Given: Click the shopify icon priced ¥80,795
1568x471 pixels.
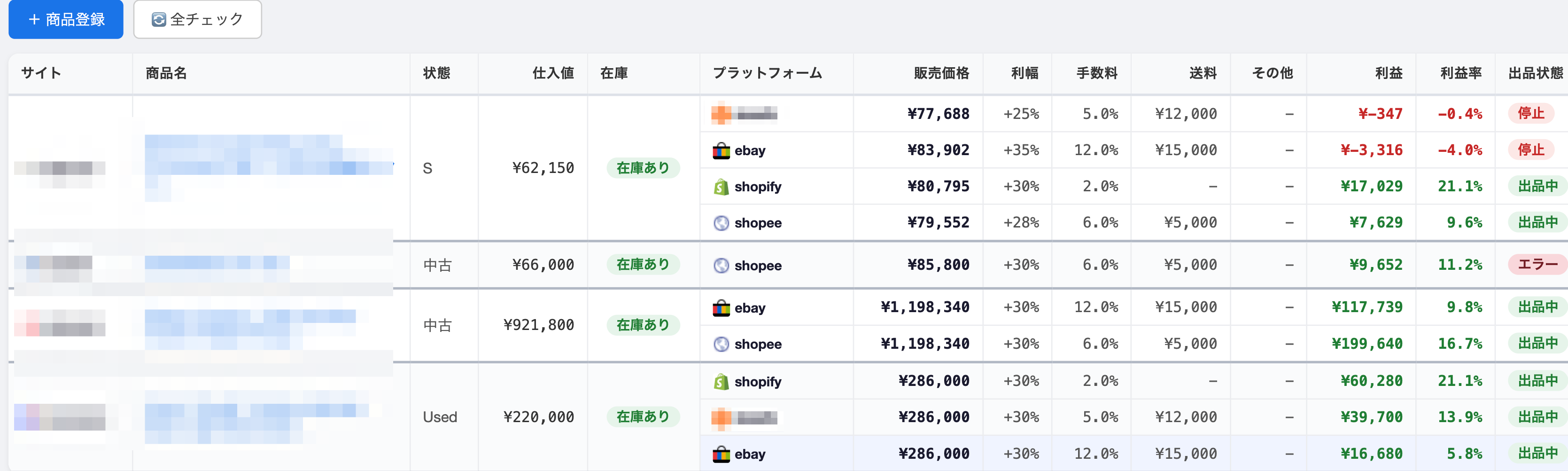Looking at the screenshot, I should [721, 187].
